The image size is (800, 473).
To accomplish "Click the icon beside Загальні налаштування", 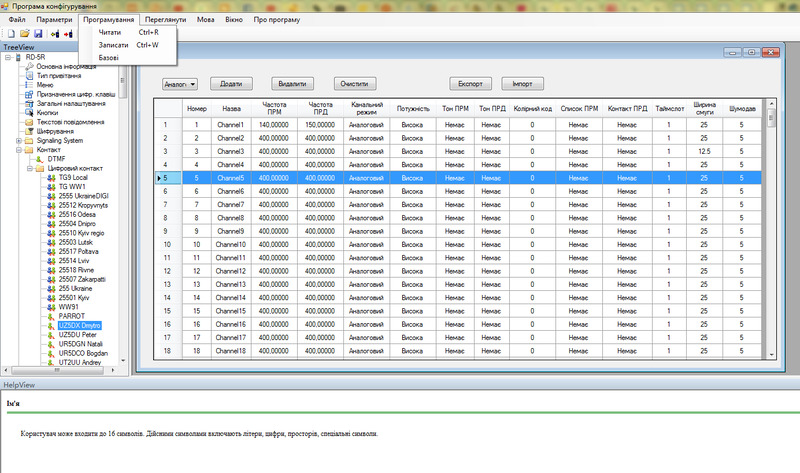I will tap(29, 104).
